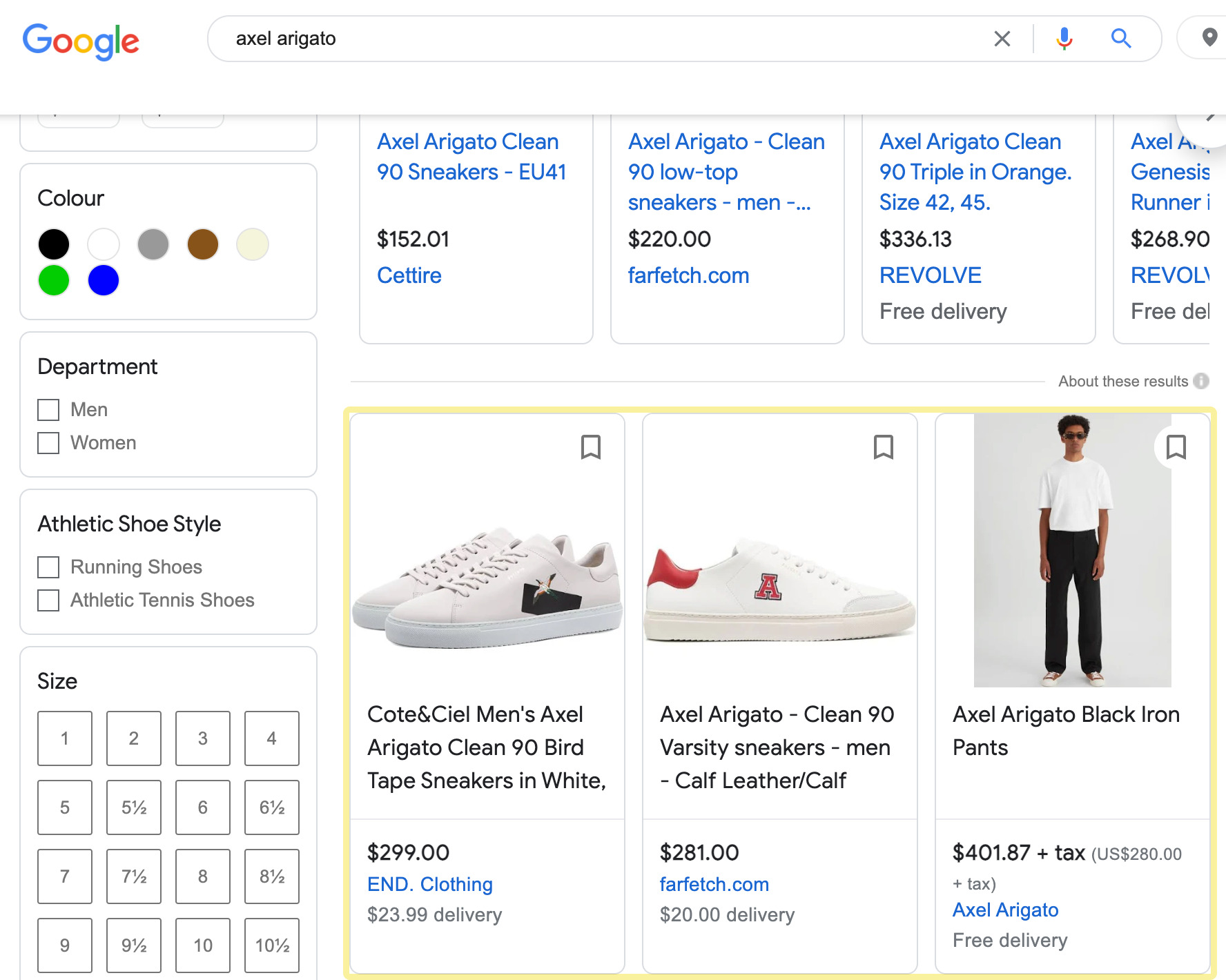Check the Athletic Tennis Shoes filter

pos(48,600)
